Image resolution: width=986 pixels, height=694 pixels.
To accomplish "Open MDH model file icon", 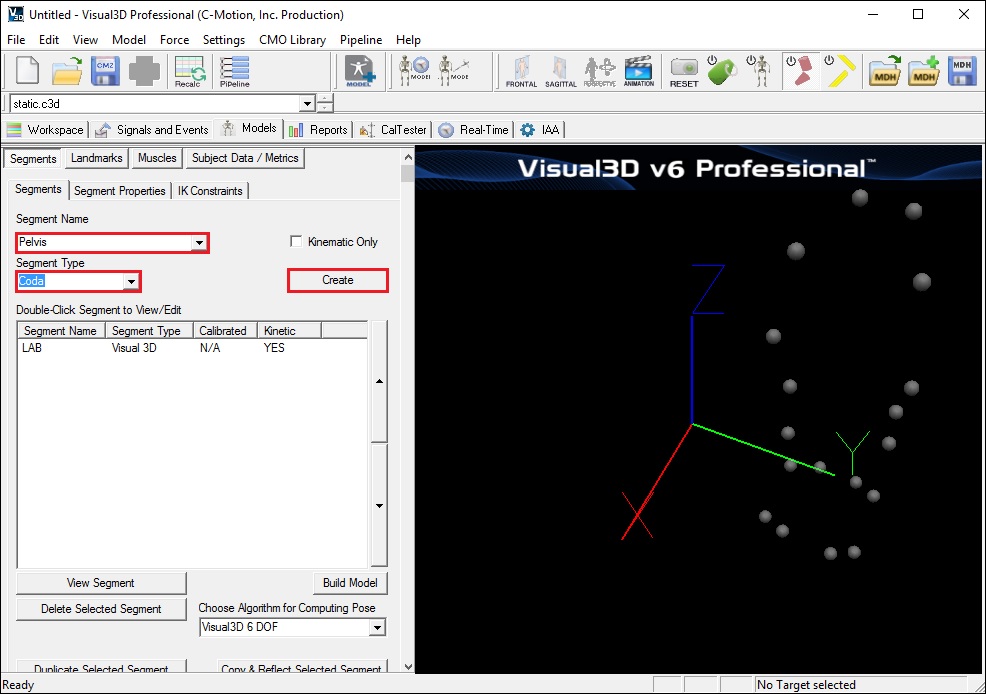I will [x=885, y=70].
